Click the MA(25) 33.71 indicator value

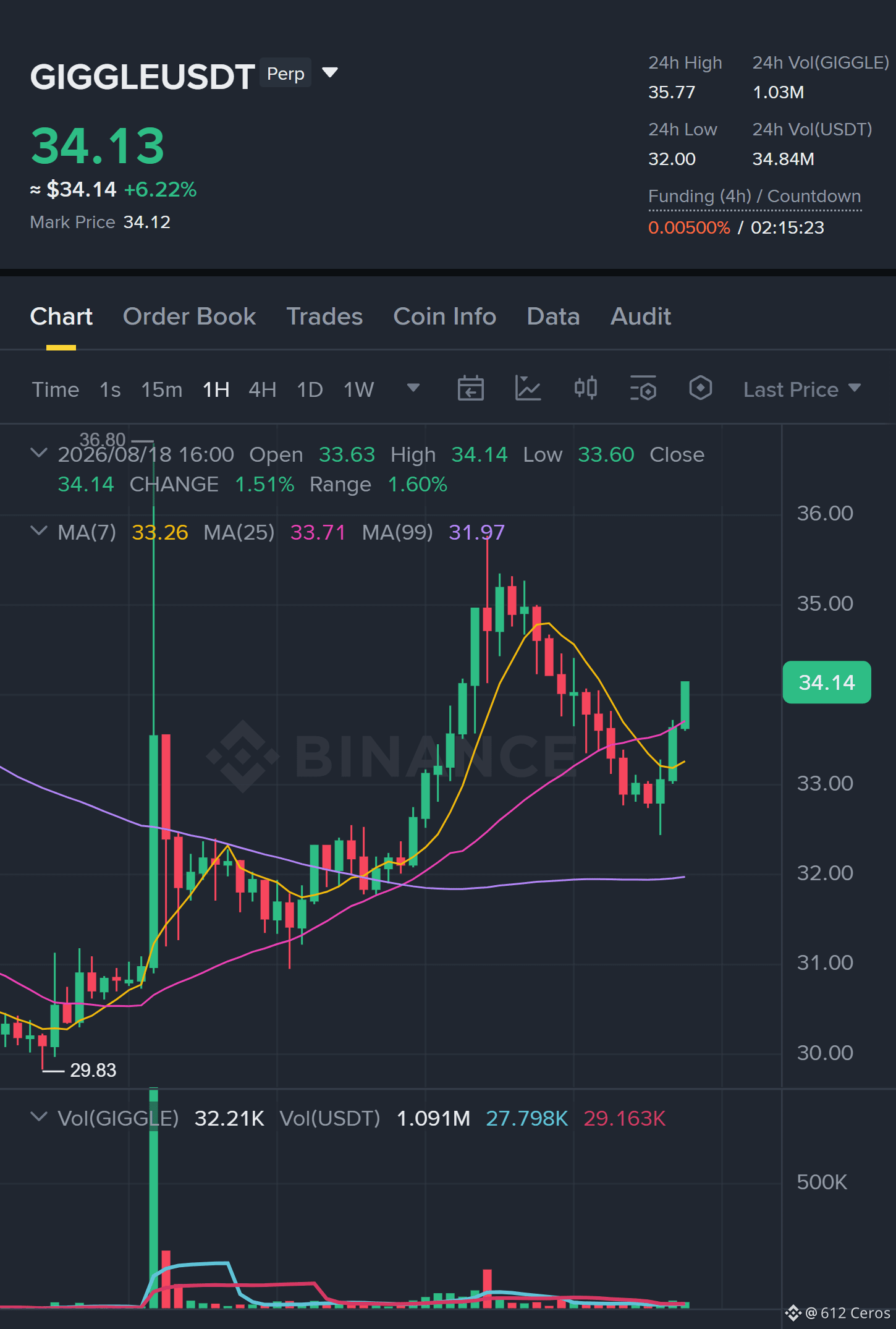[x=318, y=532]
